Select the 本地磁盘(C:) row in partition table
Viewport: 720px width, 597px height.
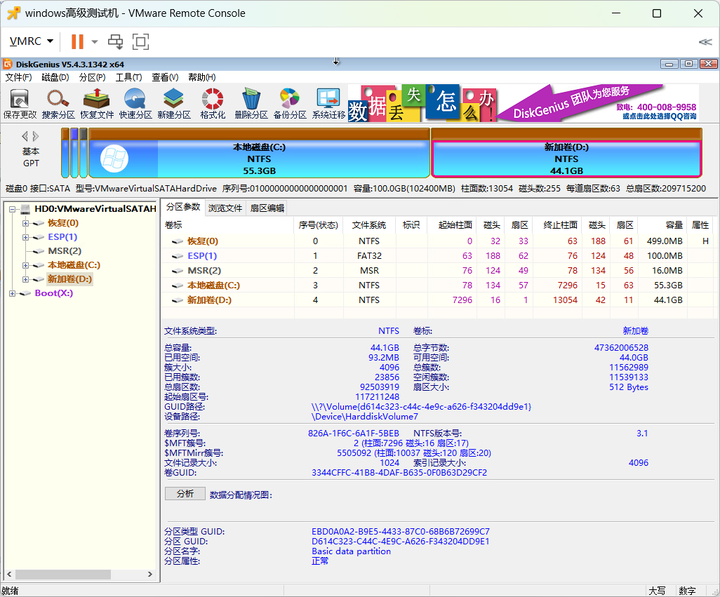438,285
